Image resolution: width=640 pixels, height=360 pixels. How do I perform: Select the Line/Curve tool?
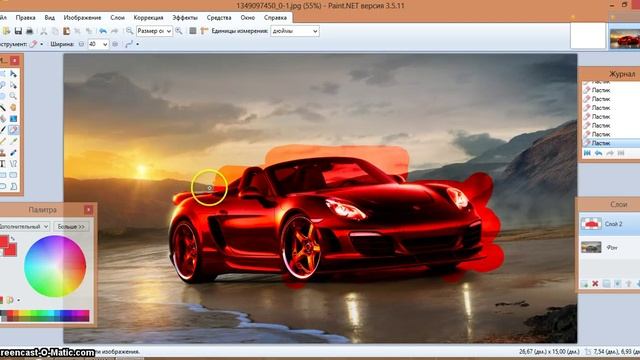[13, 164]
